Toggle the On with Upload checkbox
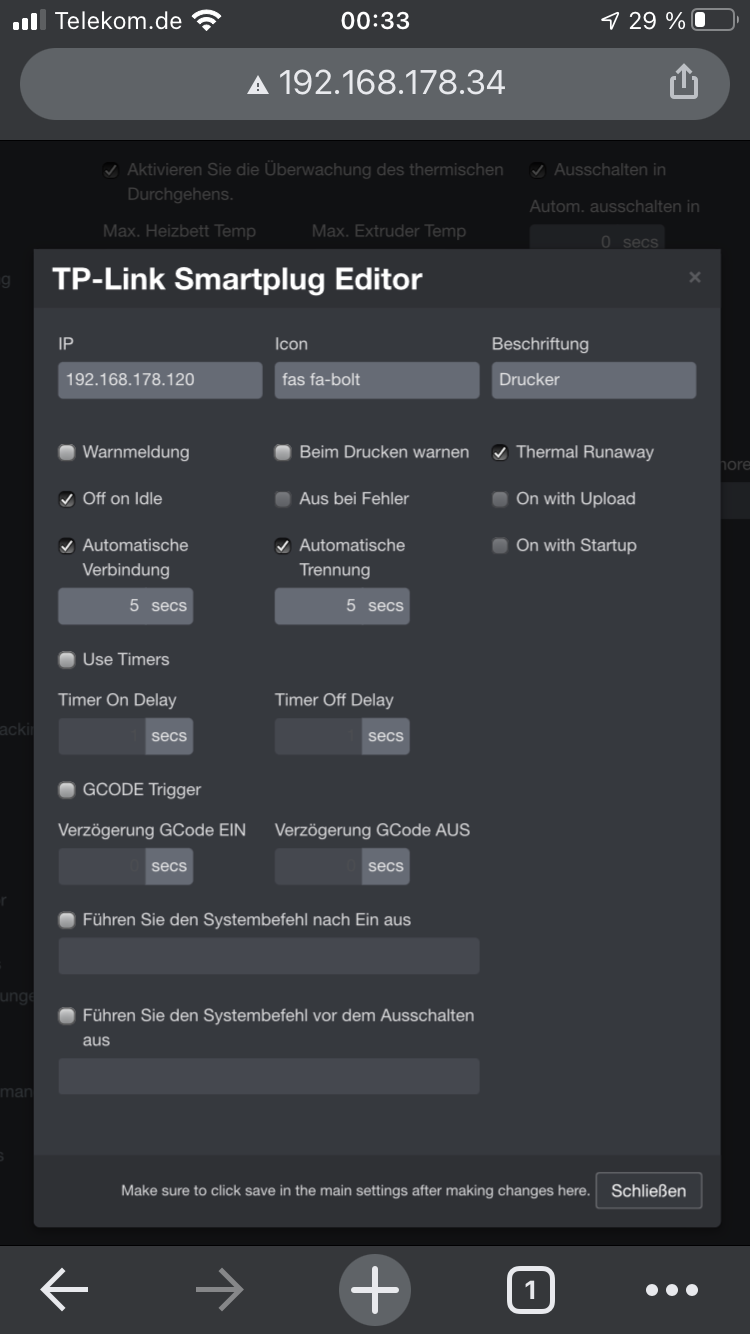 500,499
